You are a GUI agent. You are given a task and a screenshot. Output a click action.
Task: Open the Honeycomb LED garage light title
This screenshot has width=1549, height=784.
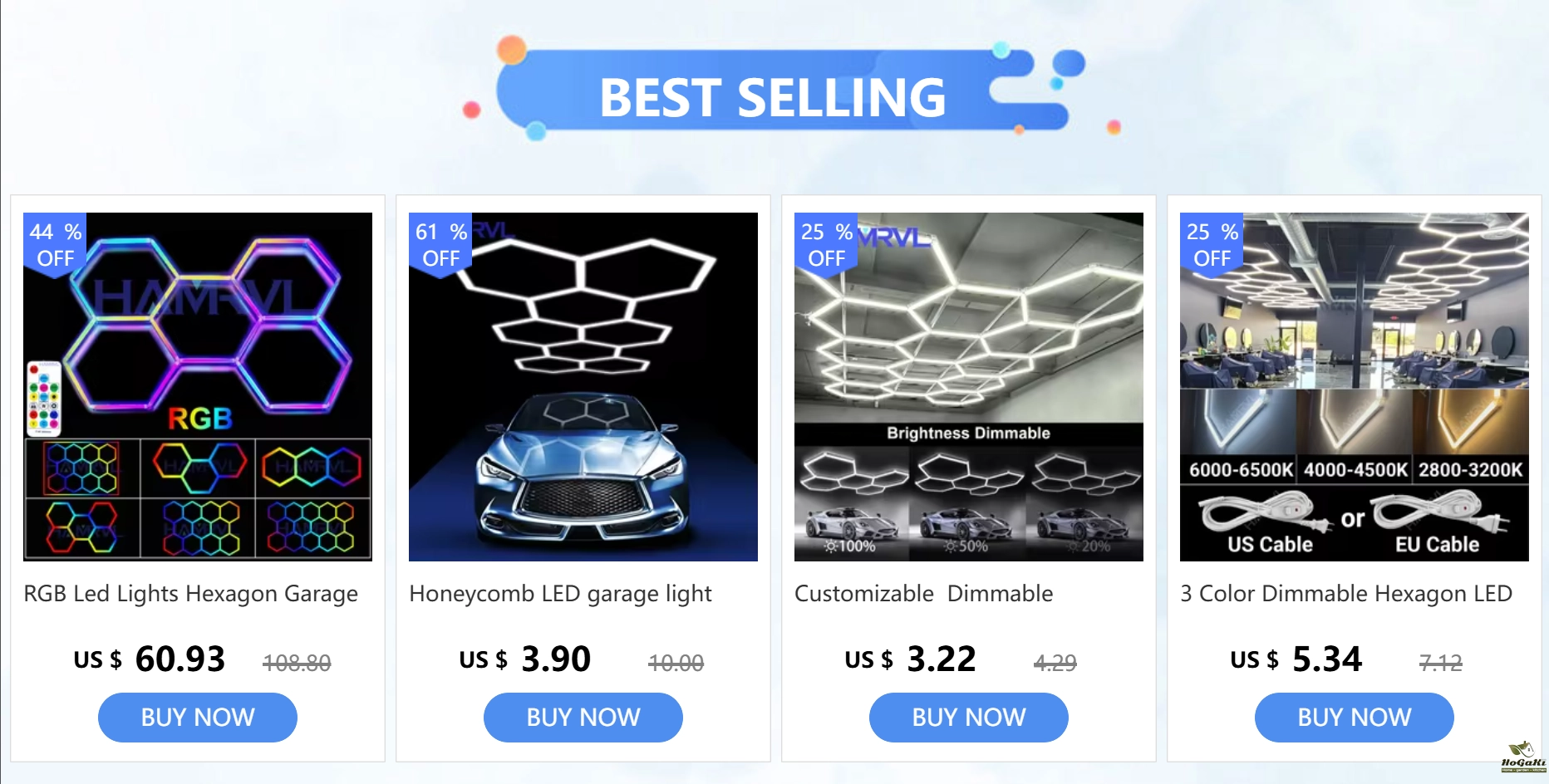tap(561, 594)
